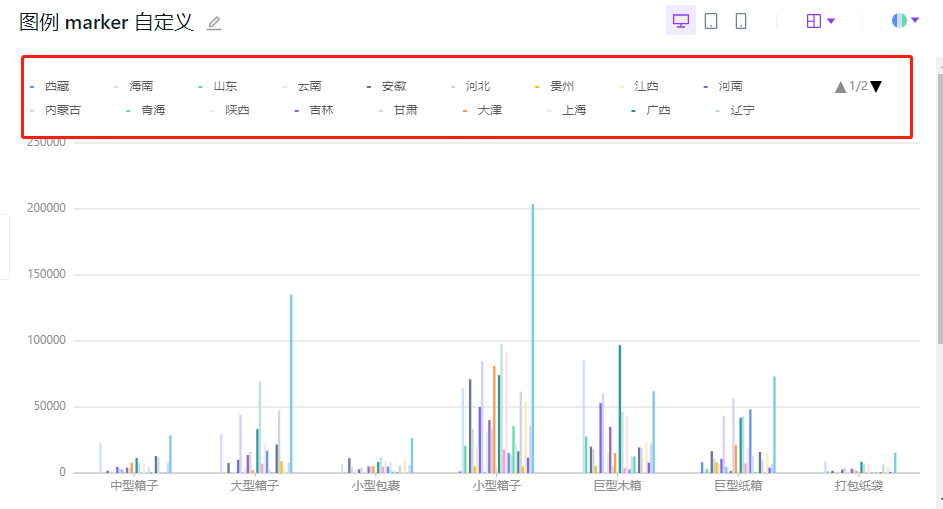Toggle the 辽宁 legend series
This screenshot has width=943, height=509.
tap(736, 111)
